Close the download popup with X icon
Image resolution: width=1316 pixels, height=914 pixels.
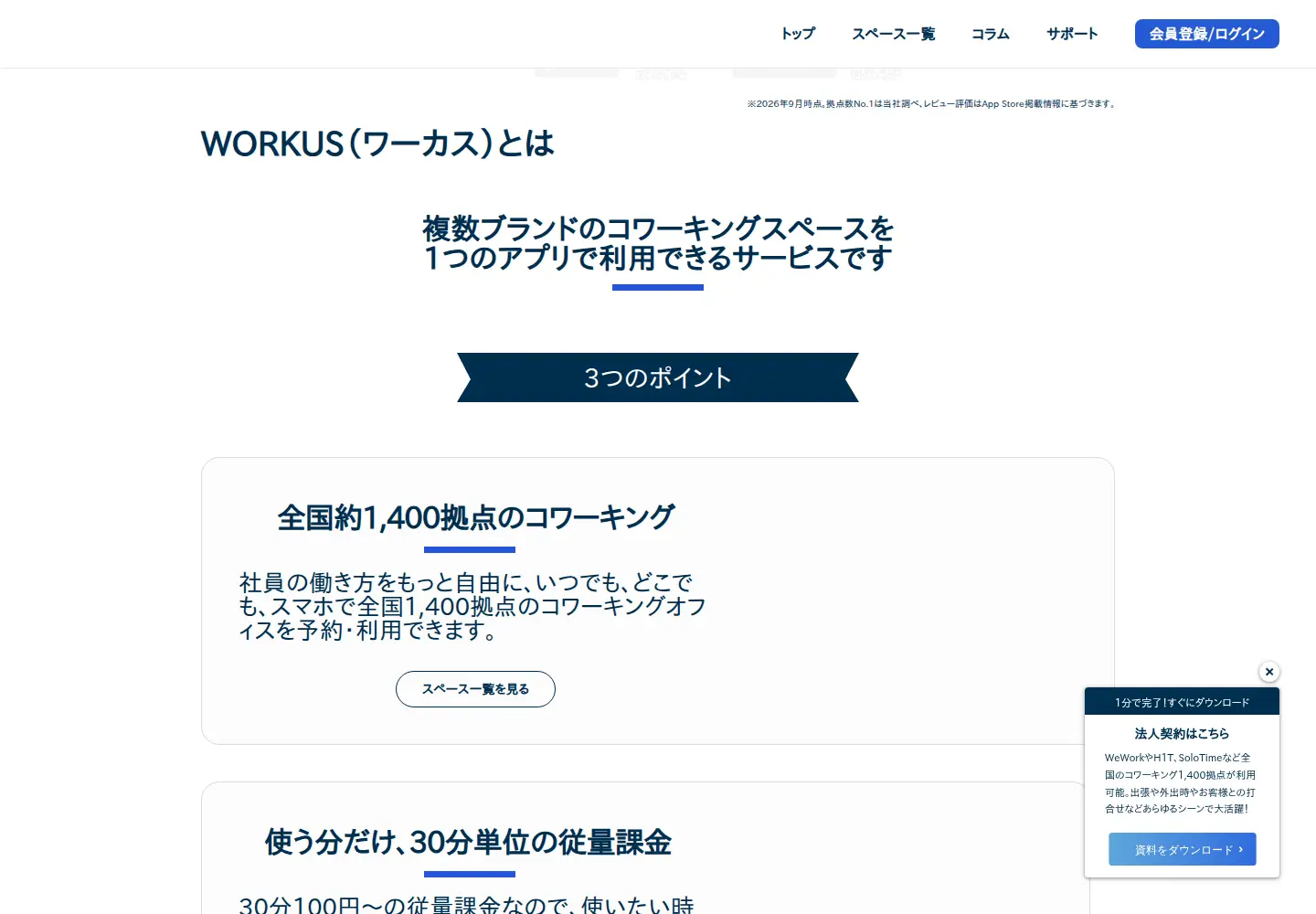(1269, 672)
